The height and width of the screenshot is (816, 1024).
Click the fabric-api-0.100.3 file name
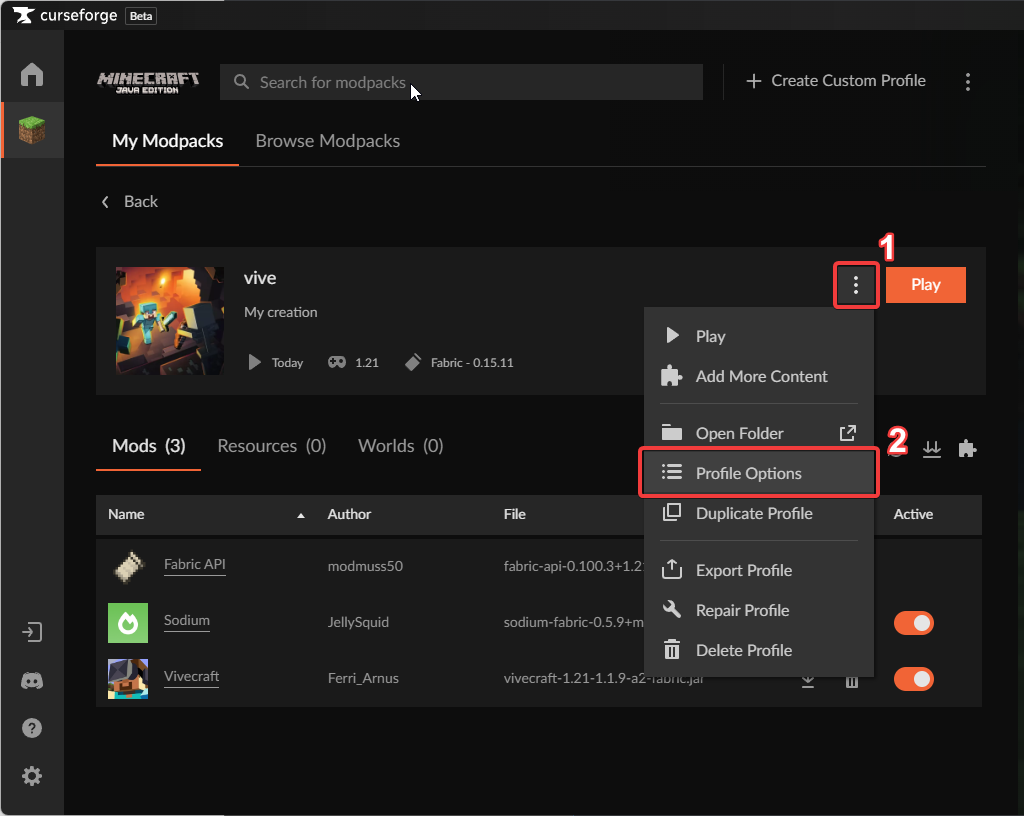pyautogui.click(x=573, y=567)
